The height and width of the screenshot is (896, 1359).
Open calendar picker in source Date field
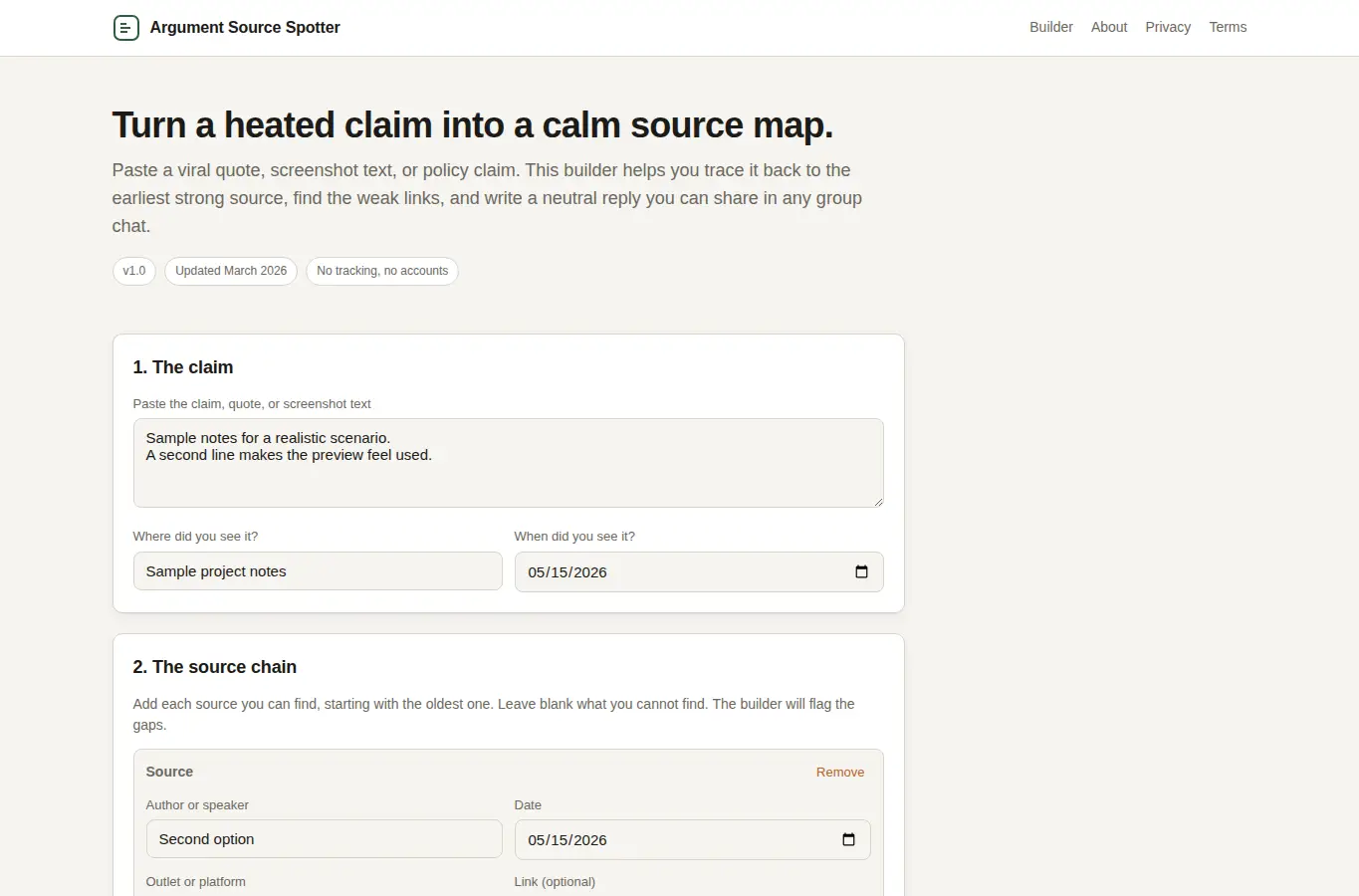pyautogui.click(x=848, y=839)
